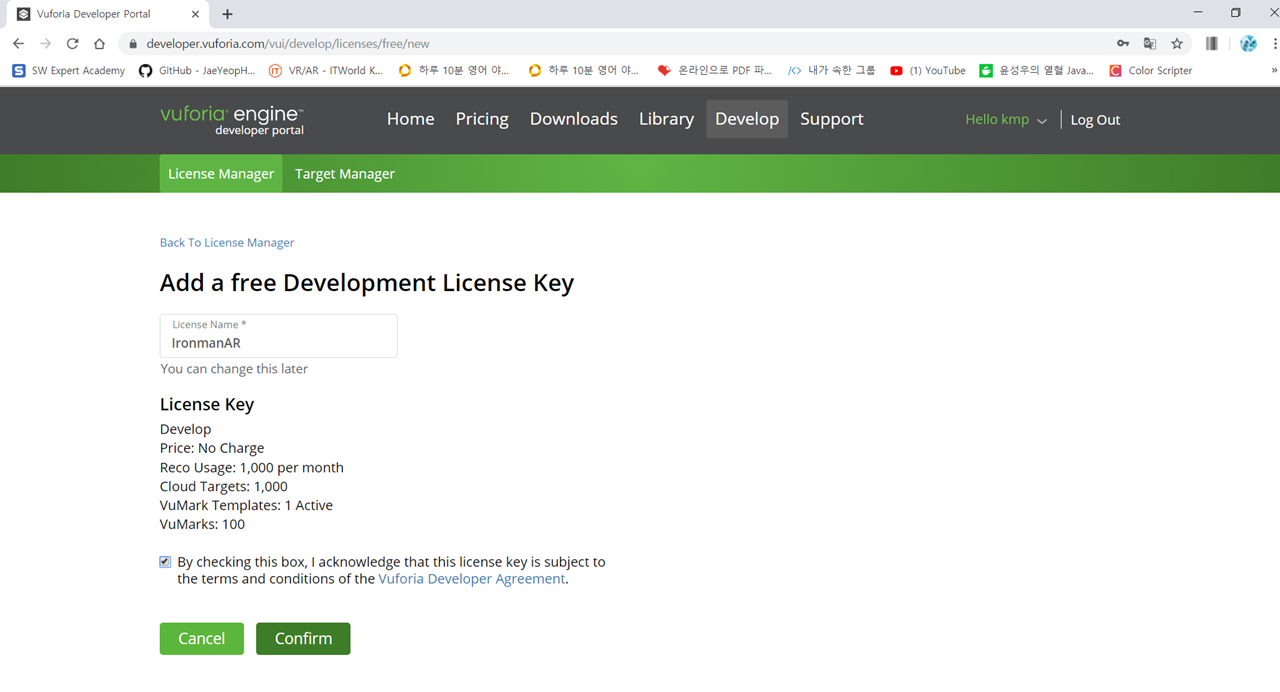Image resolution: width=1280 pixels, height=692 pixels.
Task: Confirm the new license key
Action: tap(303, 639)
